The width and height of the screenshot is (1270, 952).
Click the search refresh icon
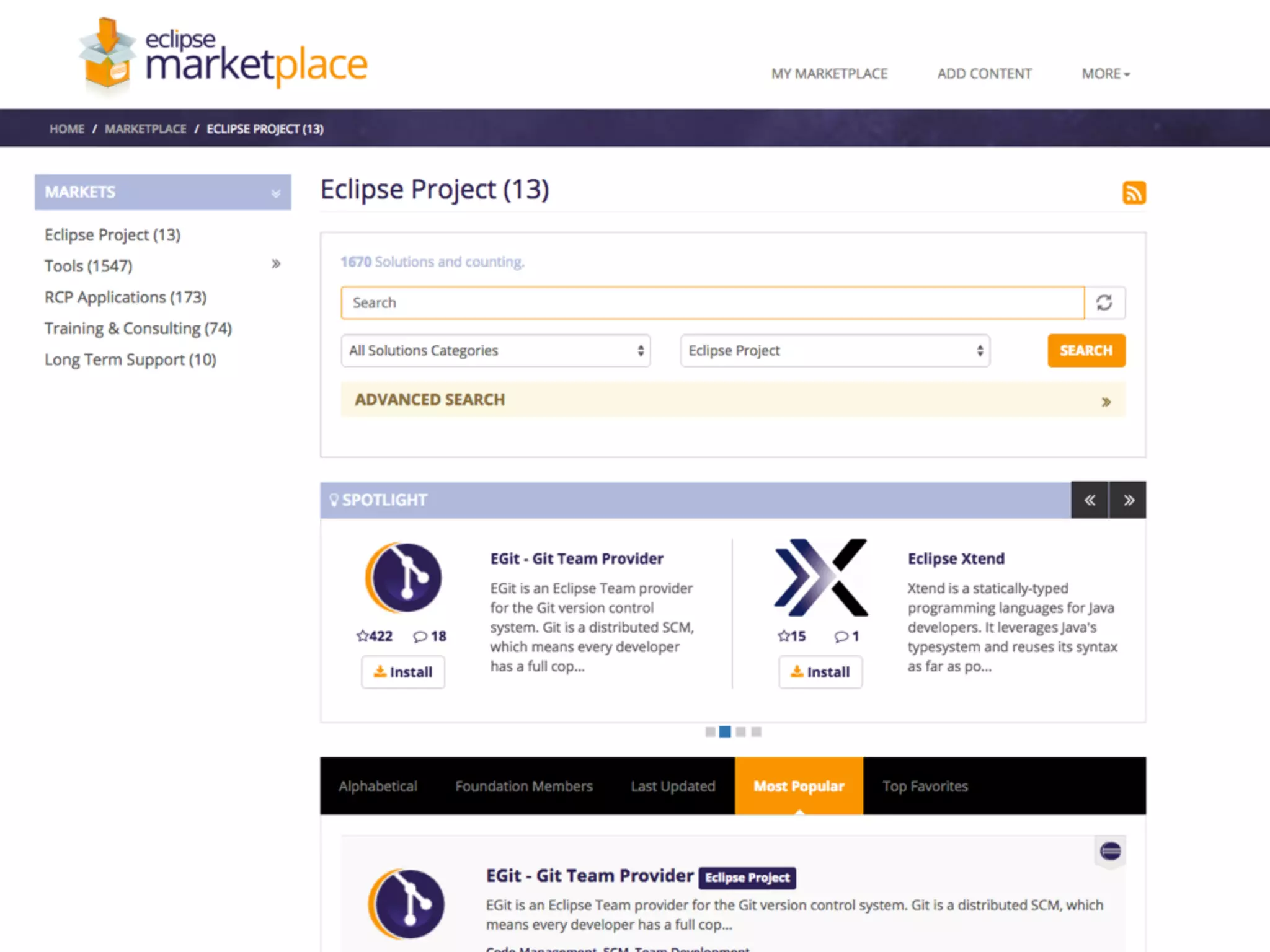pos(1104,302)
